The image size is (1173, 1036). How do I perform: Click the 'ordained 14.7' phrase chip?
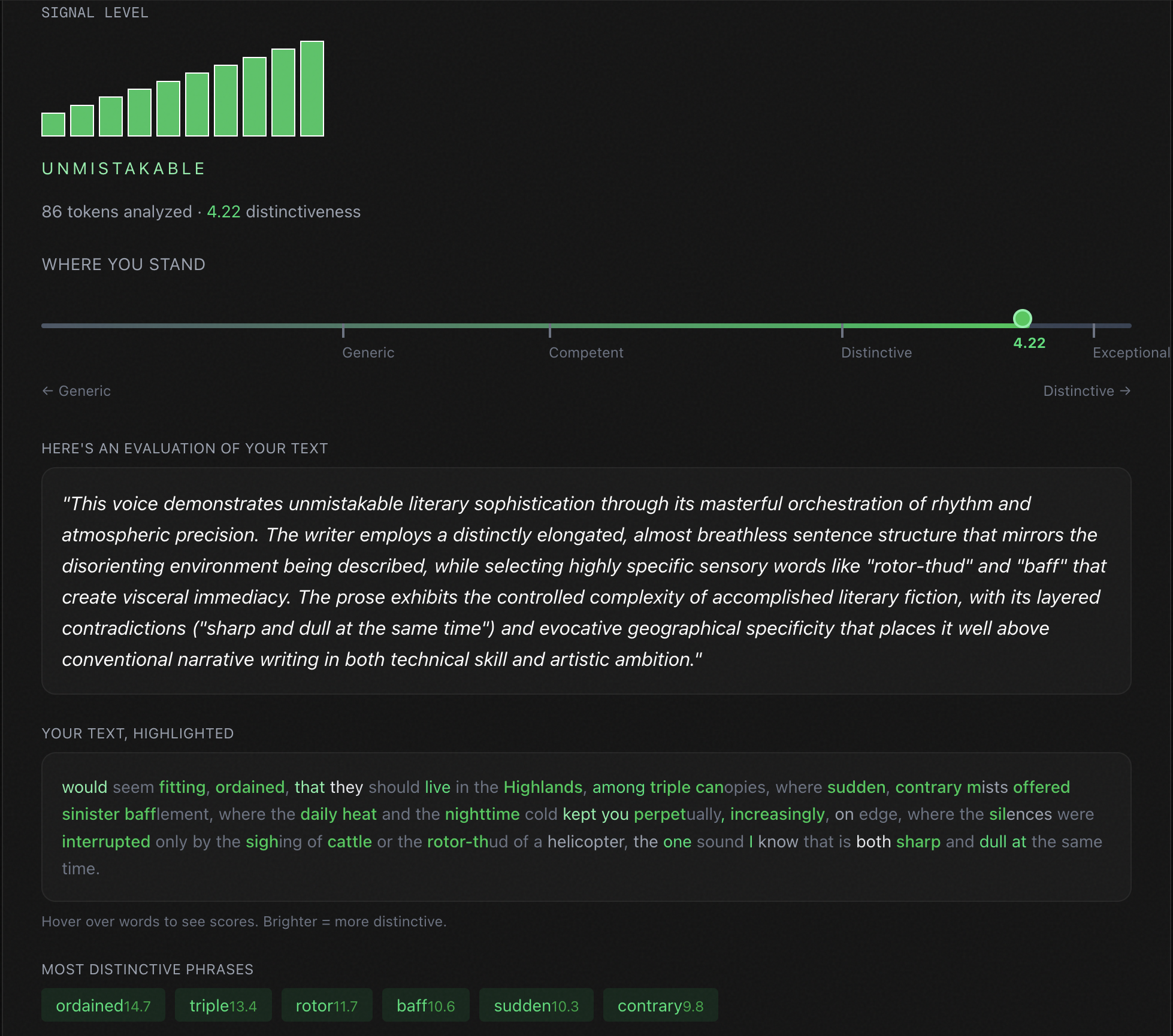click(x=103, y=1005)
